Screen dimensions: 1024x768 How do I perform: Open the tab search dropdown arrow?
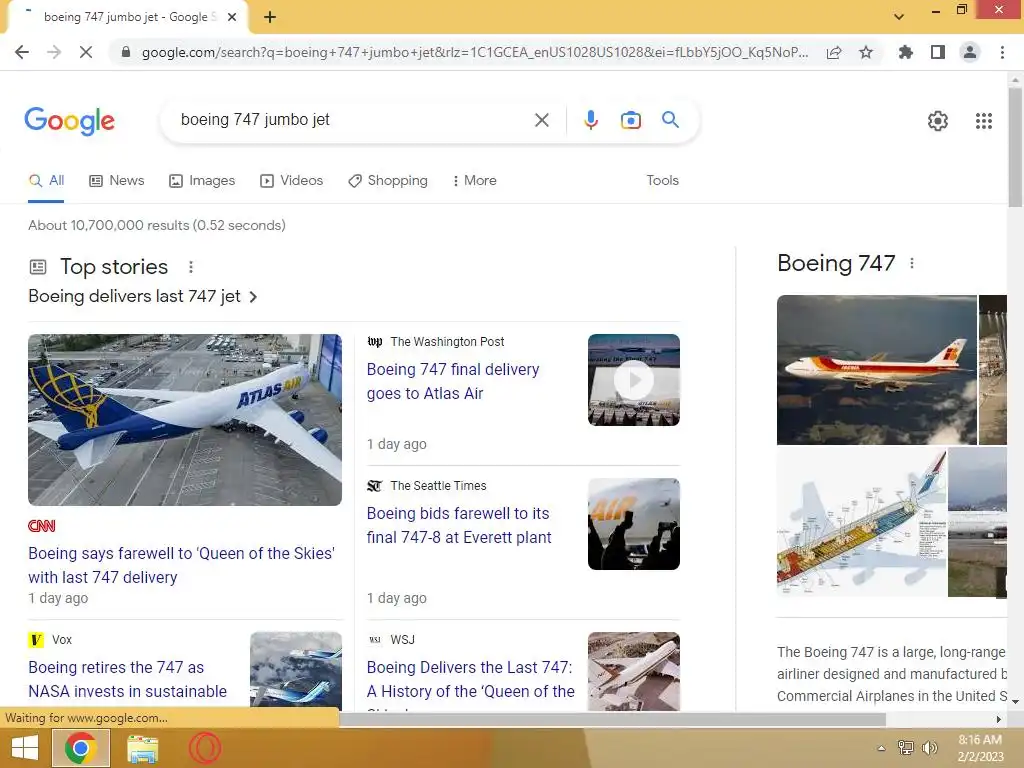coord(899,17)
